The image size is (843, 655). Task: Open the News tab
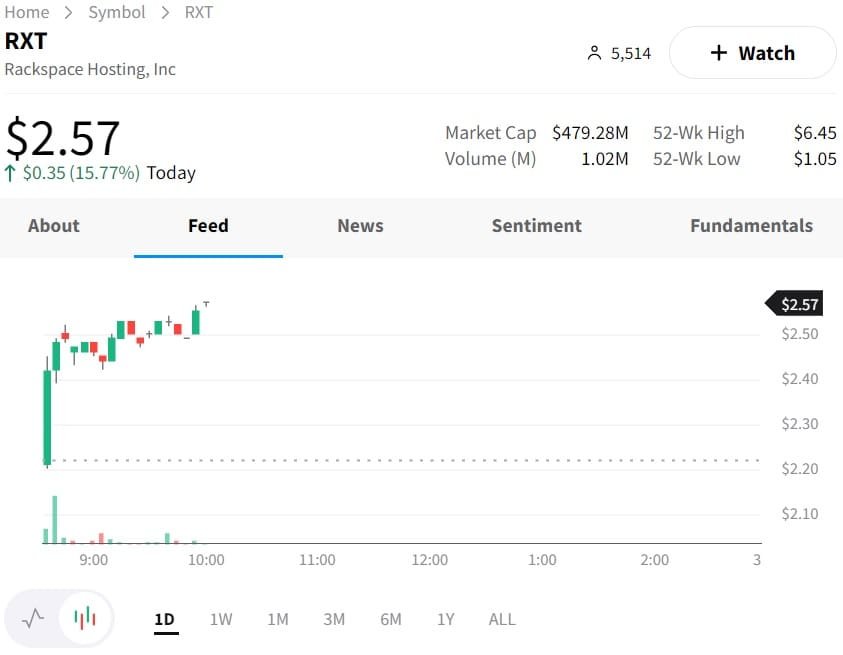click(x=360, y=226)
